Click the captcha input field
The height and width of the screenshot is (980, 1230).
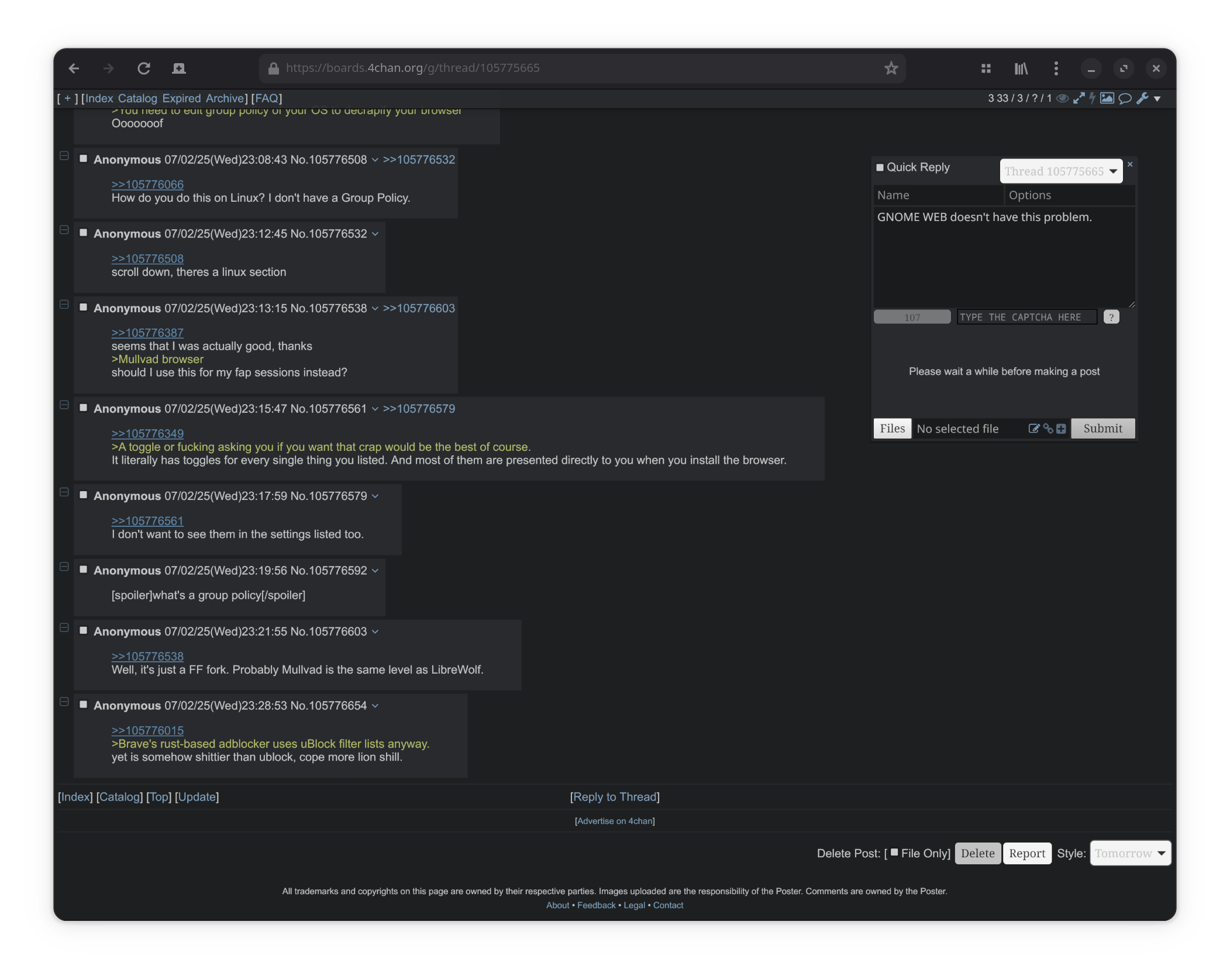[1026, 317]
